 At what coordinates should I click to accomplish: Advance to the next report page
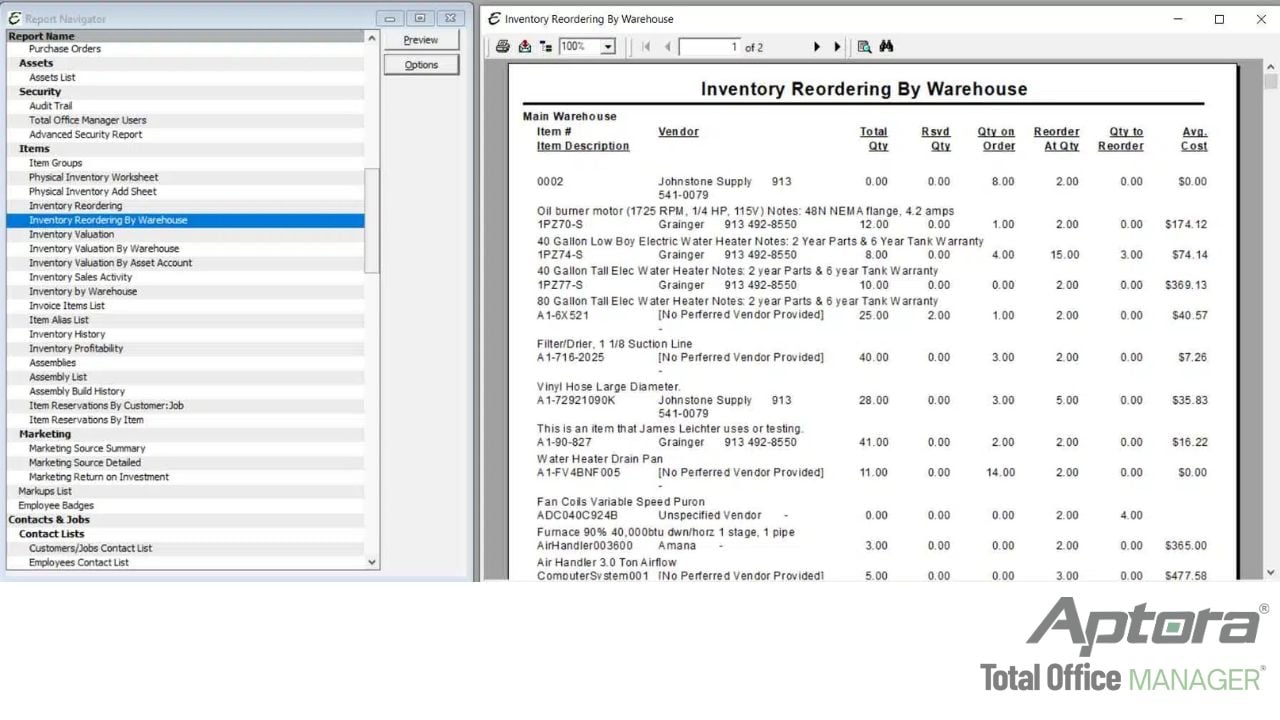817,47
